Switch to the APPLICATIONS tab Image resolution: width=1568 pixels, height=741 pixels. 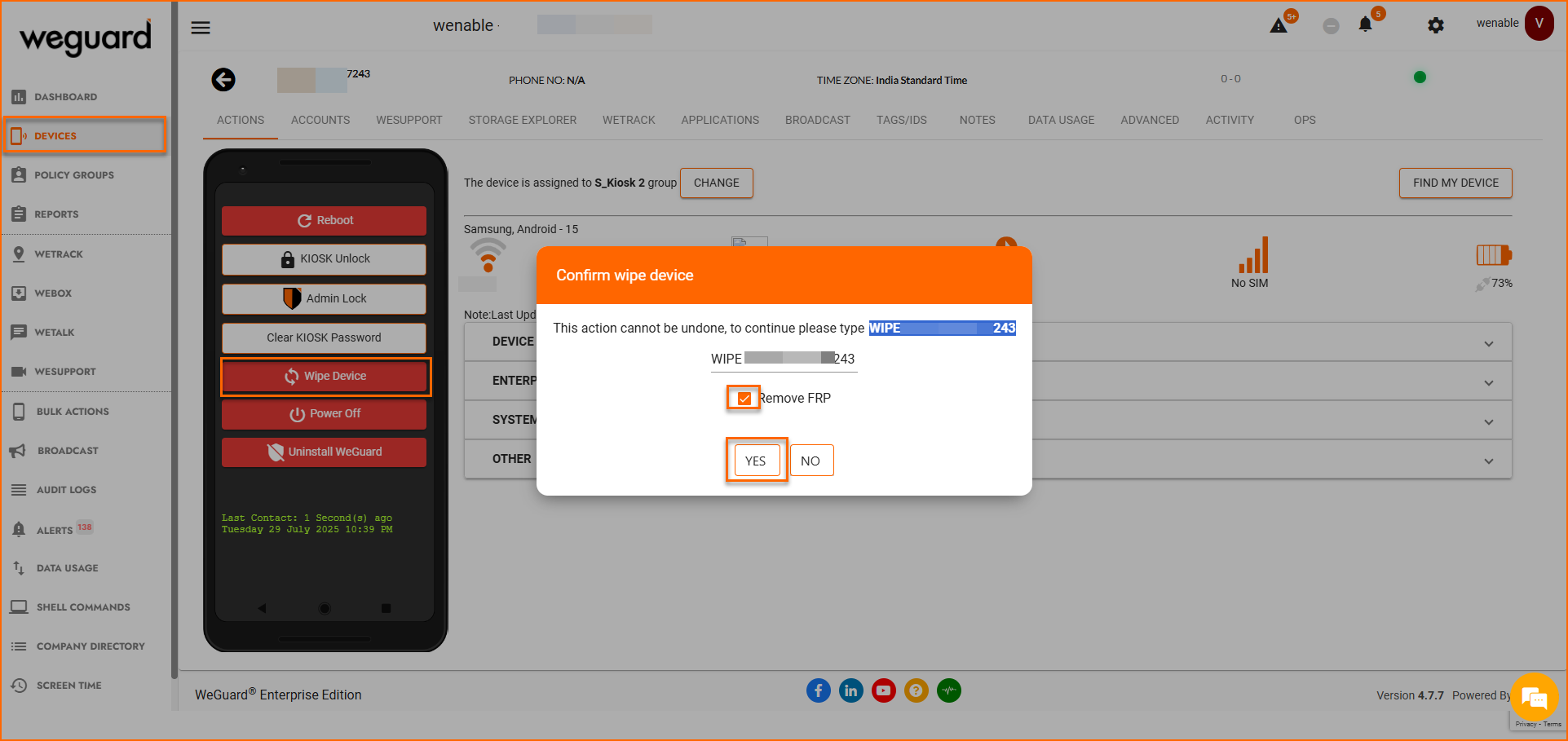[x=720, y=120]
